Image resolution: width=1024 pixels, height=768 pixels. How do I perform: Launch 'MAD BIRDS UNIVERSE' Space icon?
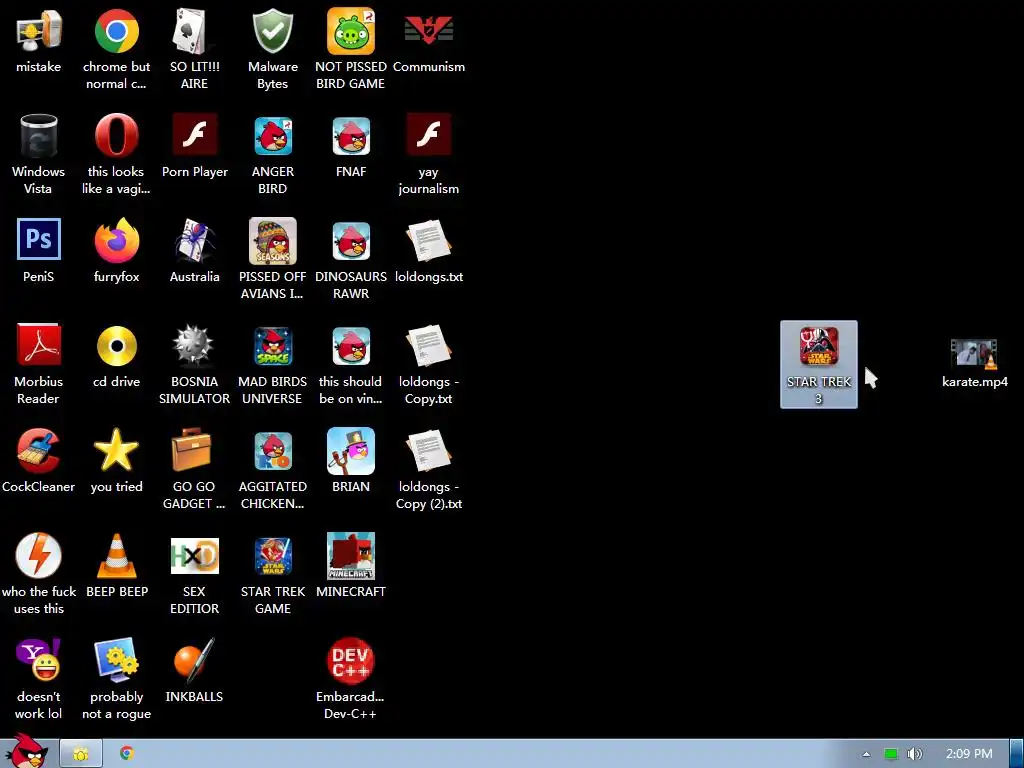pyautogui.click(x=272, y=346)
